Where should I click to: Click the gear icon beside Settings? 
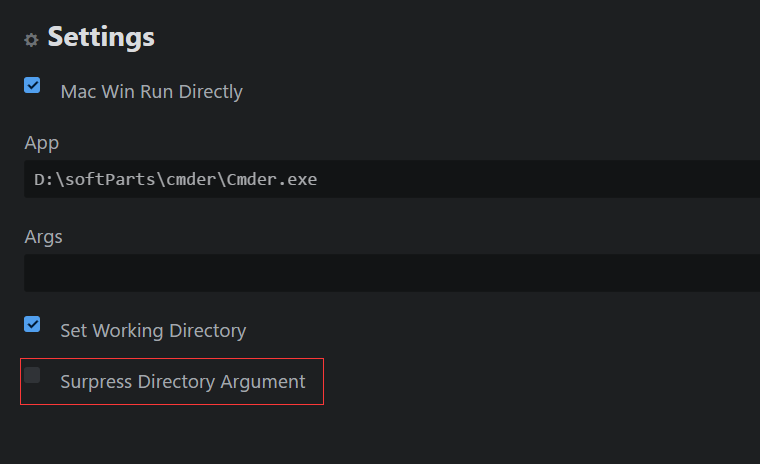(32, 40)
